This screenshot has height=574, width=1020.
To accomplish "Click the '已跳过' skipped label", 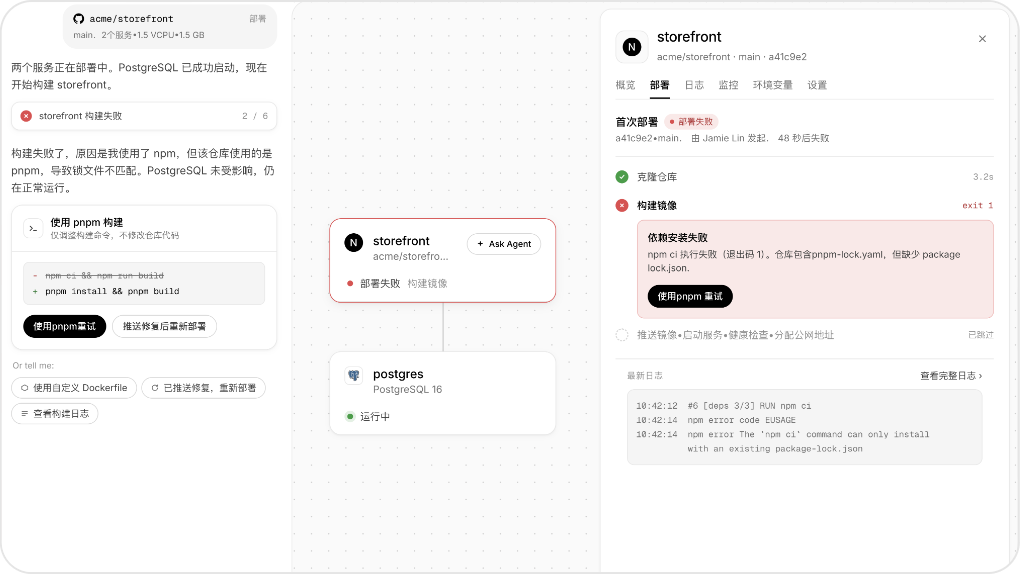I will pos(981,335).
